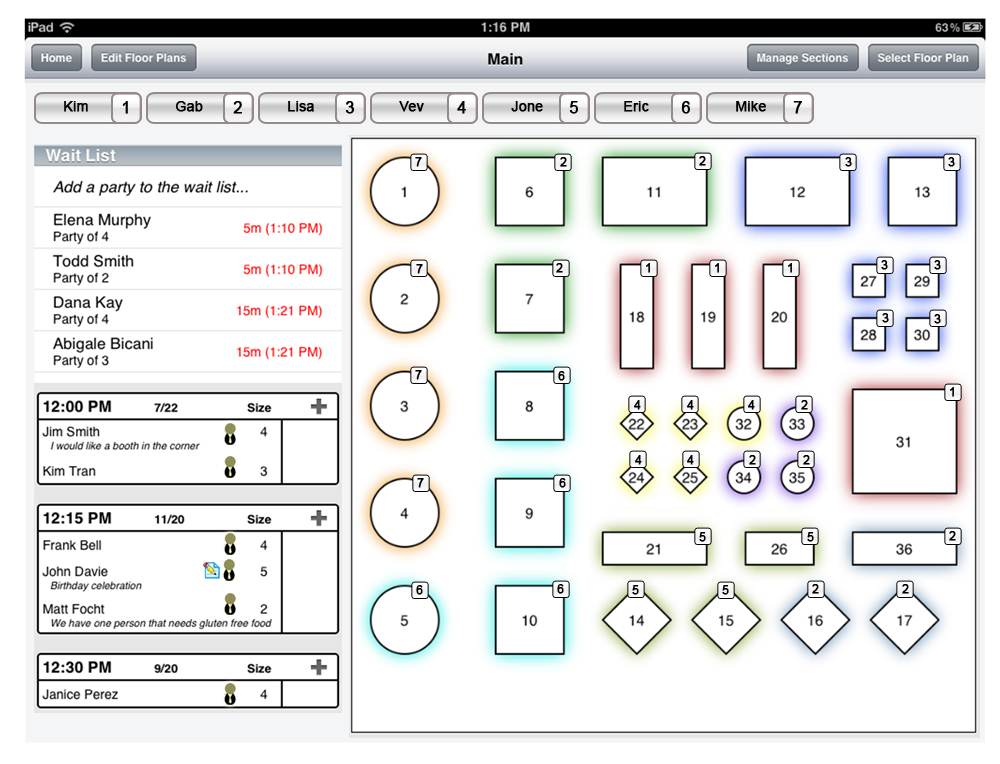1000x764 pixels.
Task: Select tall table 19
Action: click(708, 316)
